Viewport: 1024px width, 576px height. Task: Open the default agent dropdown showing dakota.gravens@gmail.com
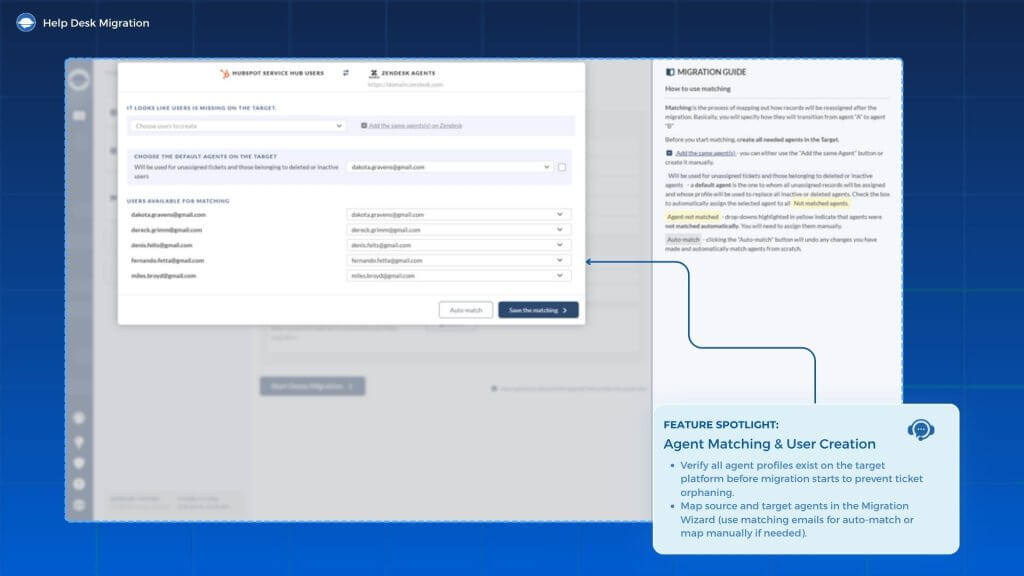(450, 167)
